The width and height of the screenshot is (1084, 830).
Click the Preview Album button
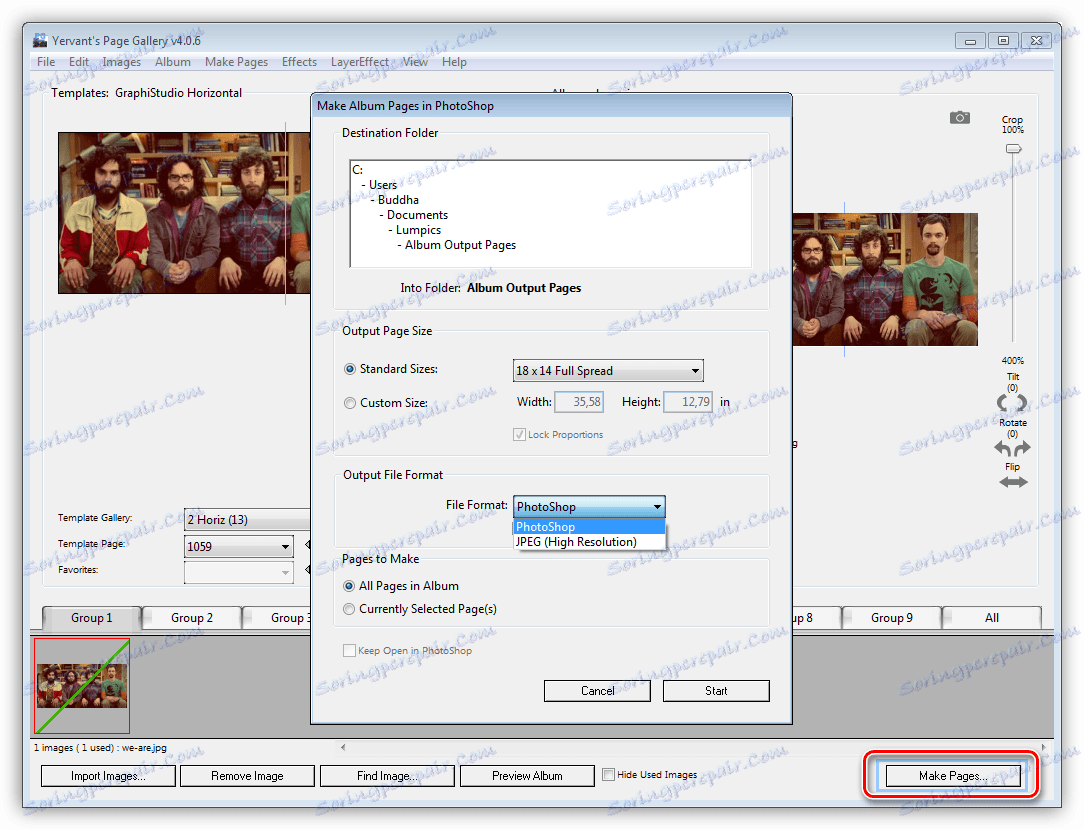(x=527, y=775)
